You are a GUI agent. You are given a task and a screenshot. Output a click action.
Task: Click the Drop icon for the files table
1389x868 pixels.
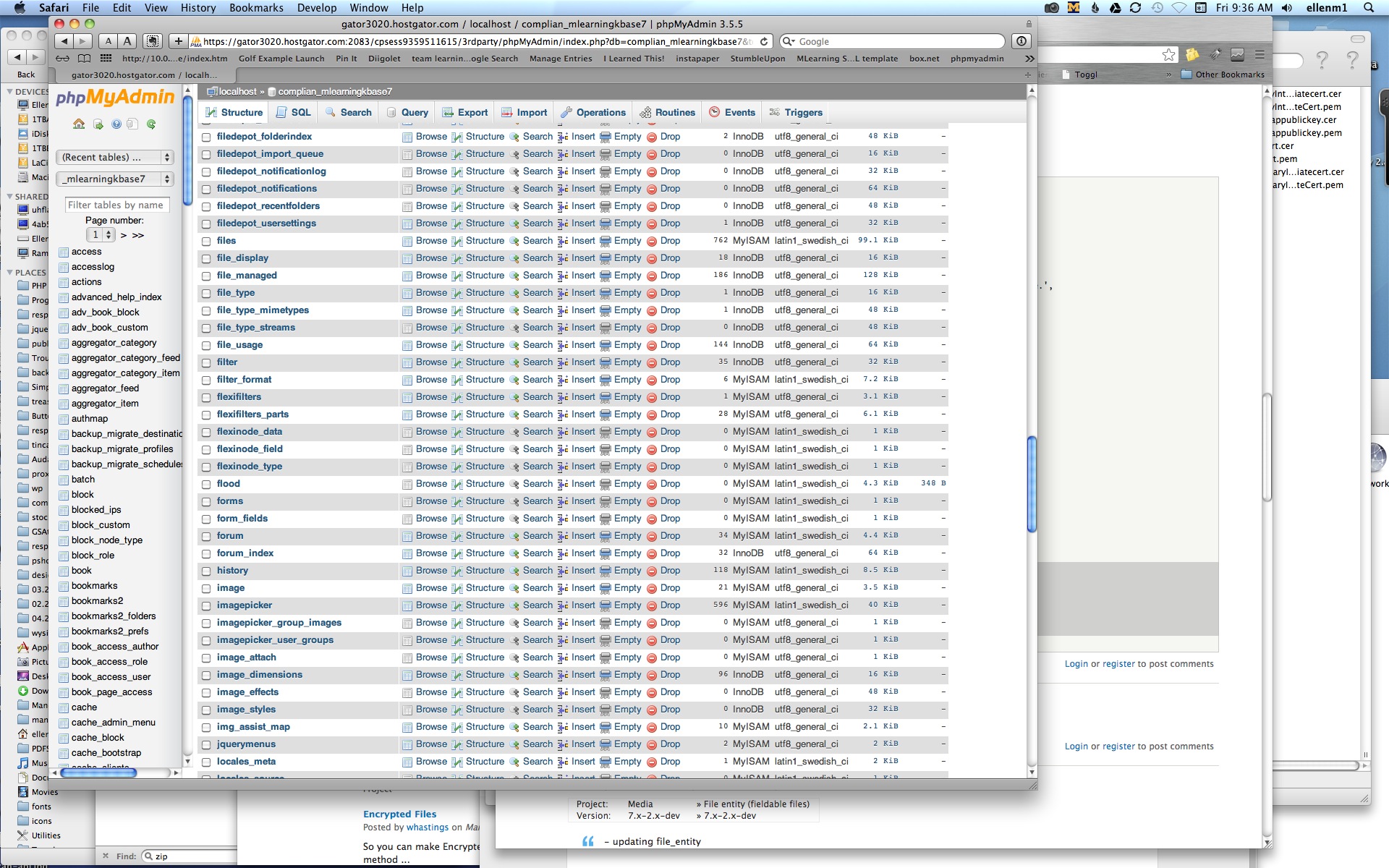(x=652, y=241)
